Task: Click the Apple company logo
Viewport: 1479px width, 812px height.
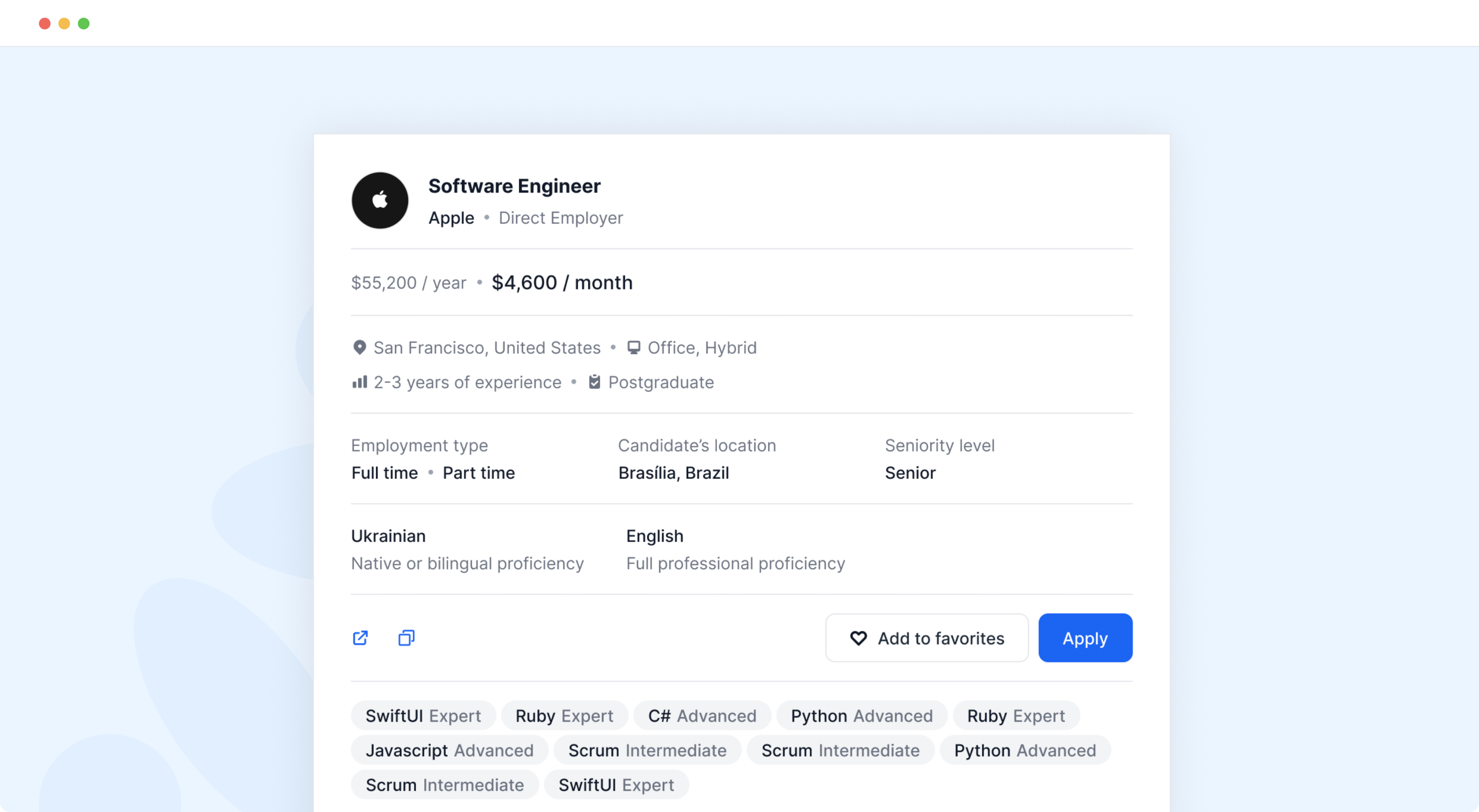Action: tap(380, 200)
